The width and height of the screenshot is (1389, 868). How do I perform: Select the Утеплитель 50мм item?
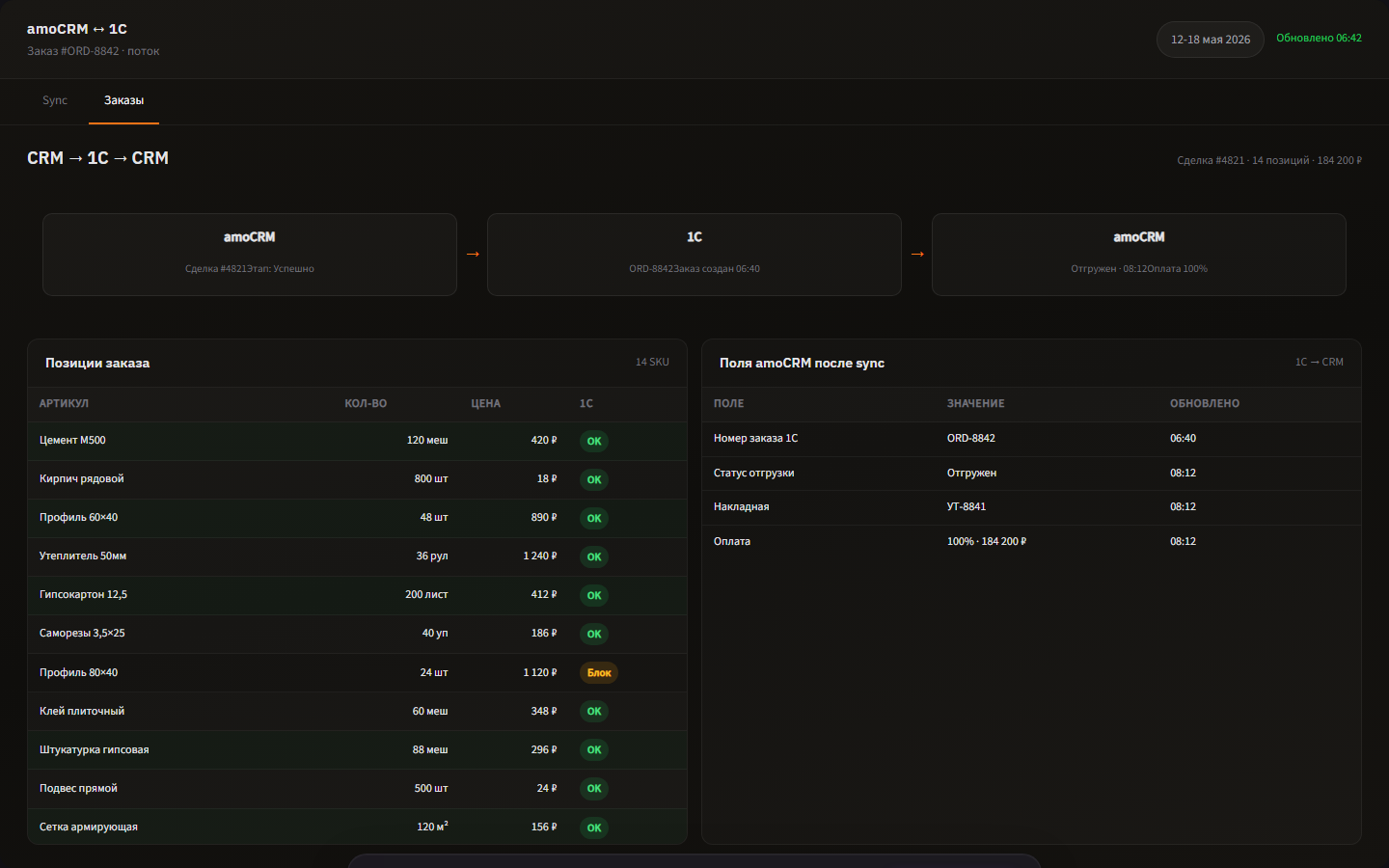[x=83, y=556]
